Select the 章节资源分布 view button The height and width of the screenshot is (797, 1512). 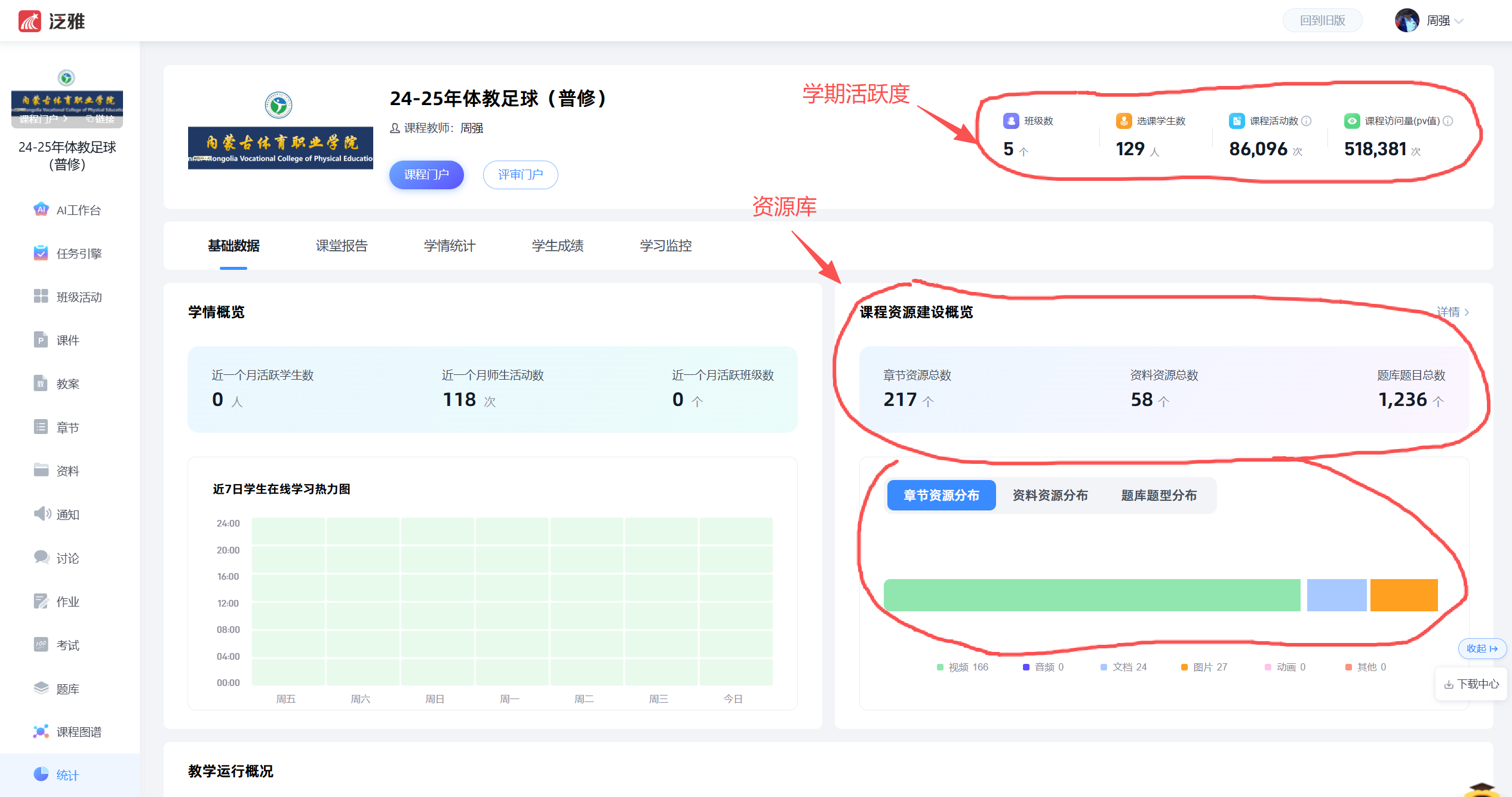click(x=941, y=495)
